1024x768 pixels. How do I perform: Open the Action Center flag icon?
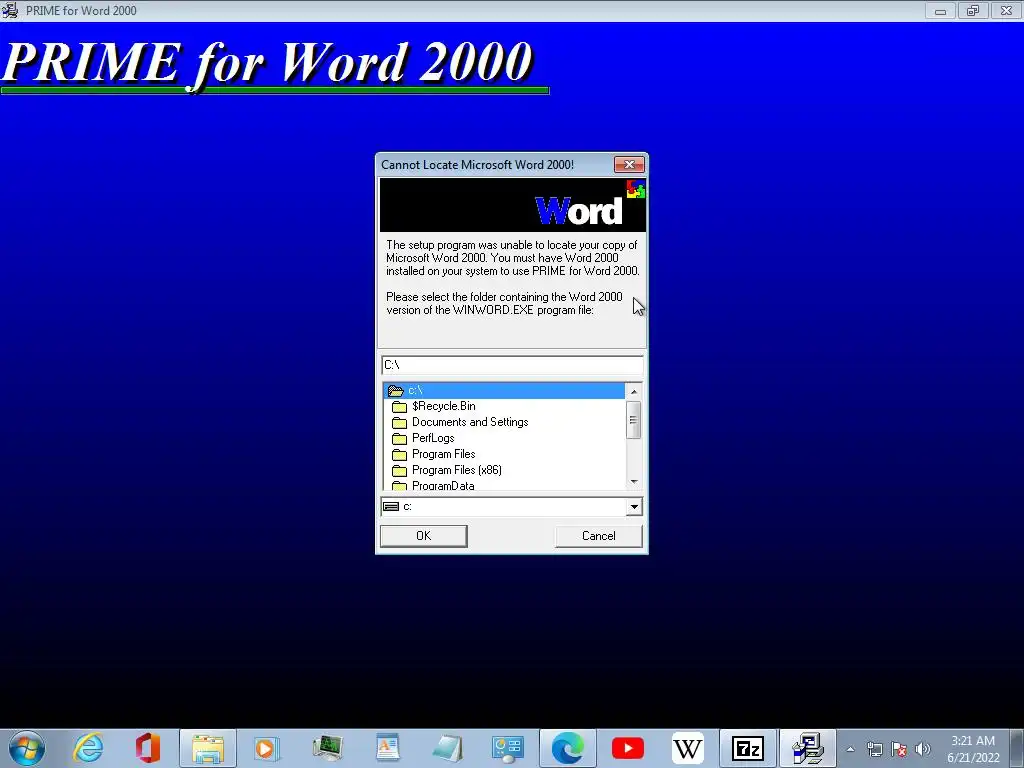(899, 749)
